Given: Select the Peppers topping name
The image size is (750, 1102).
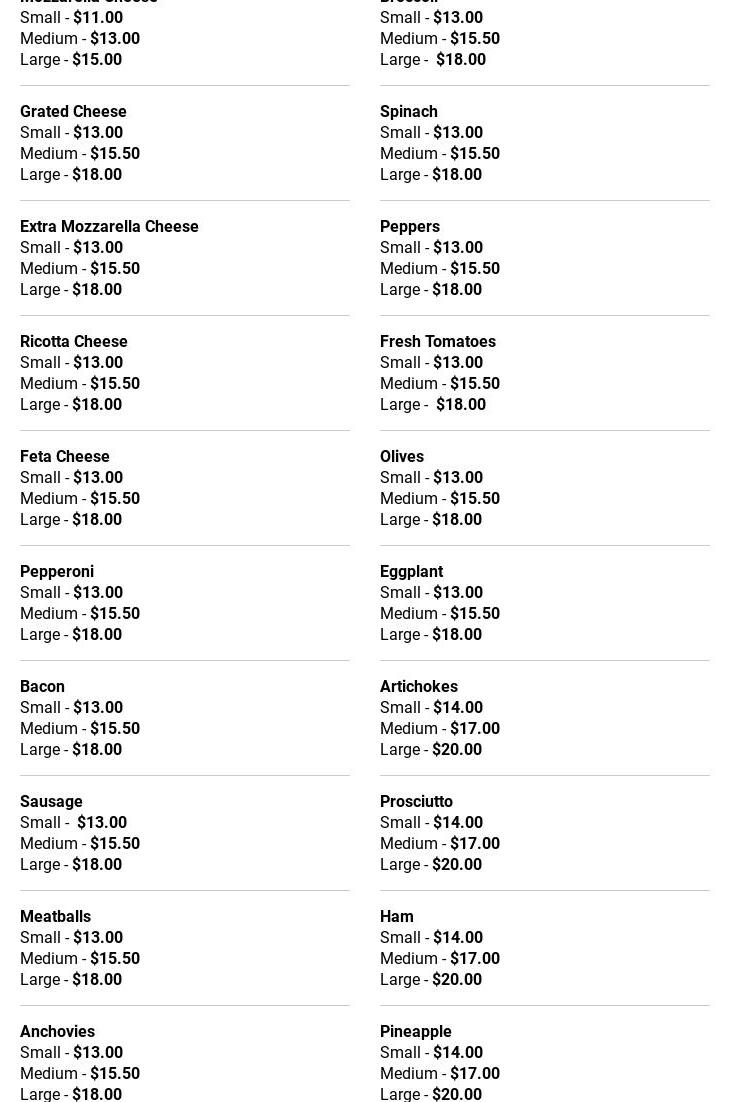Looking at the screenshot, I should (x=409, y=226).
